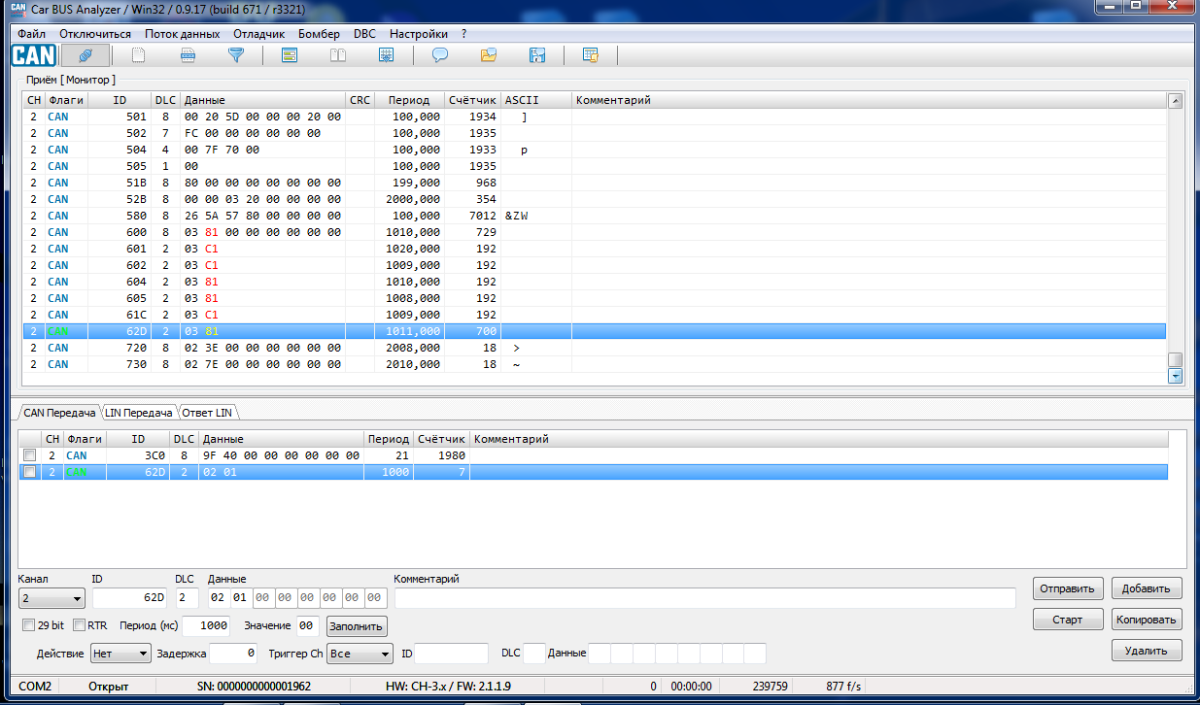Check the box for the 3C0 transmit row
The width and height of the screenshot is (1200, 705).
pos(29,456)
